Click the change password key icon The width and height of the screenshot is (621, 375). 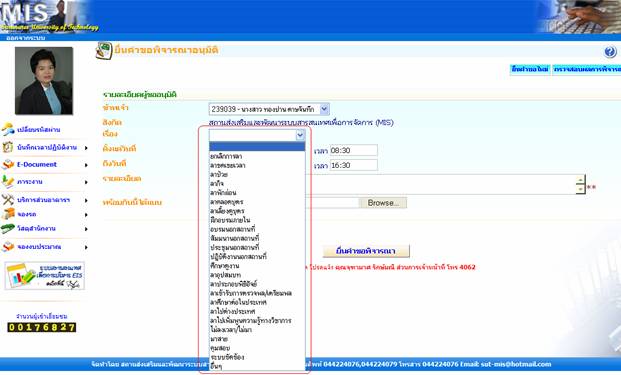pos(8,129)
